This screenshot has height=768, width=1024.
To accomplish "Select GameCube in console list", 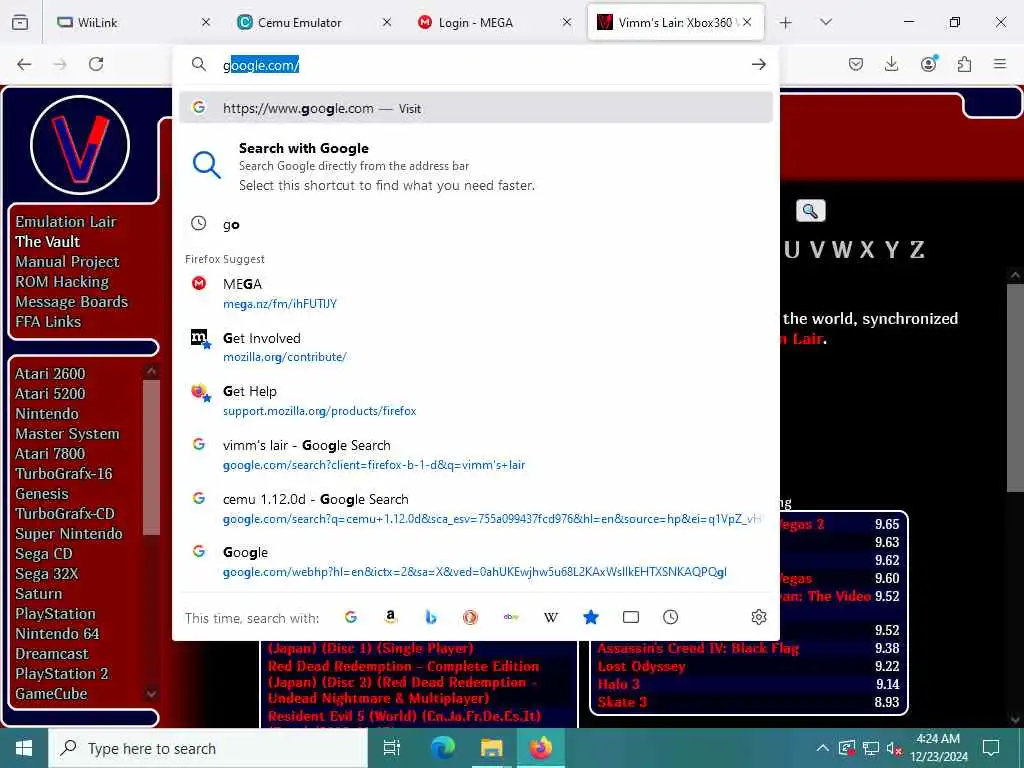I will (x=51, y=694).
